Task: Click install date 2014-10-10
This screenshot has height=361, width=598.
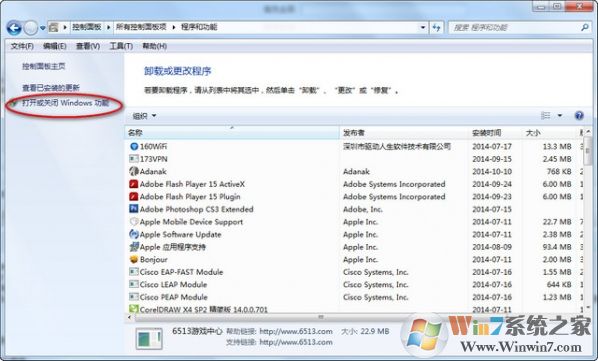Action: point(492,172)
